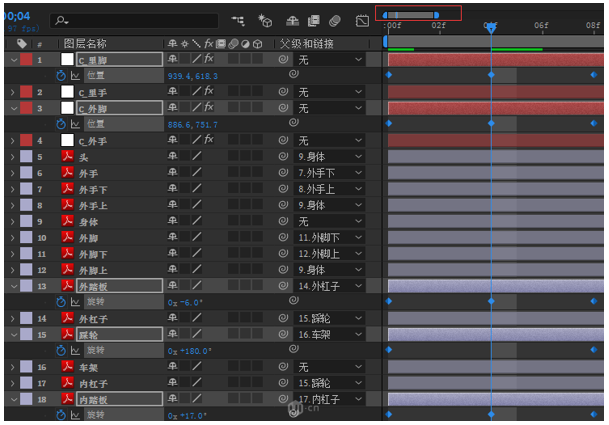This screenshot has height=425, width=609.
Task: Click the time navigator zoom bar
Action: tap(411, 15)
